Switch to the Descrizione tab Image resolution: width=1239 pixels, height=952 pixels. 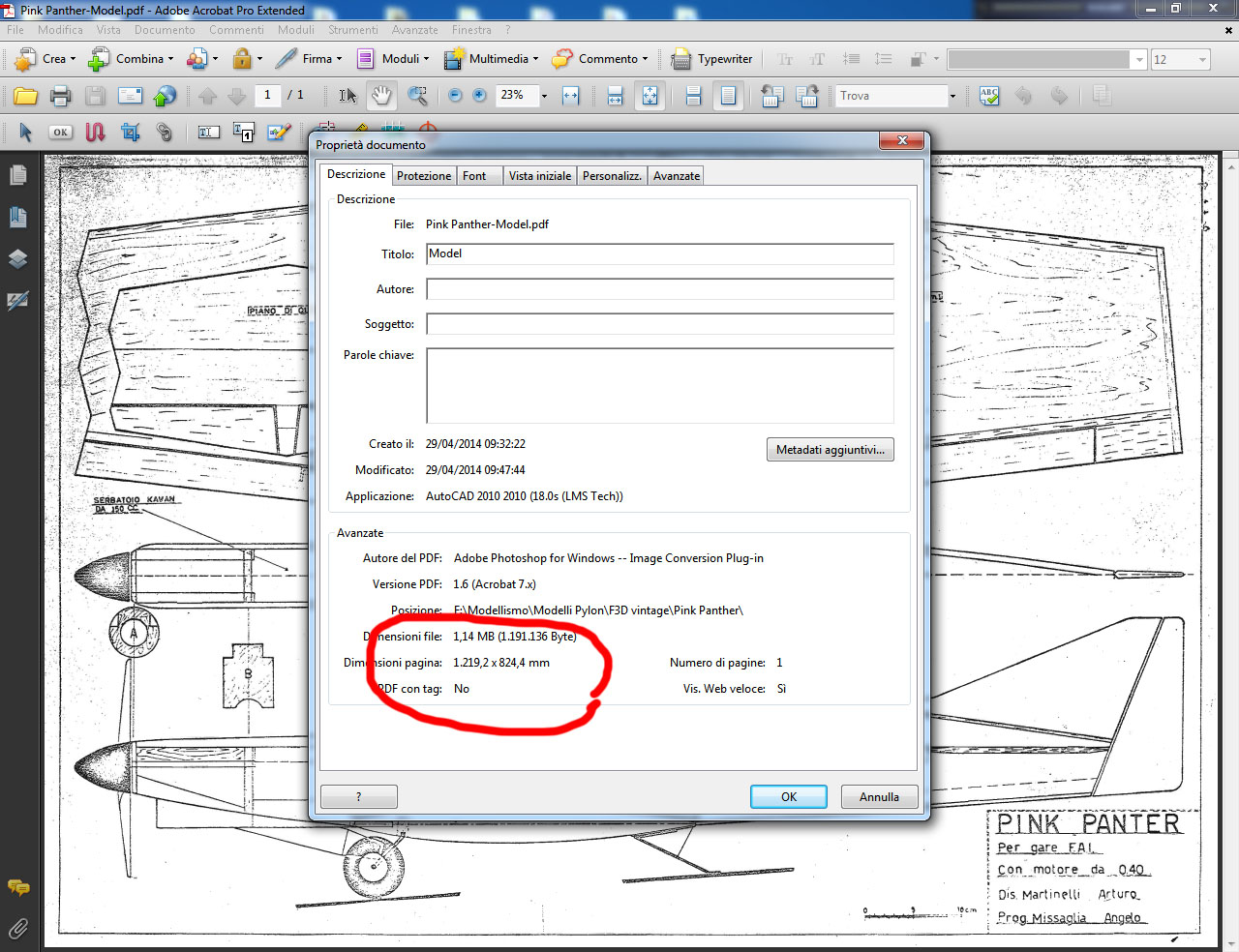356,174
